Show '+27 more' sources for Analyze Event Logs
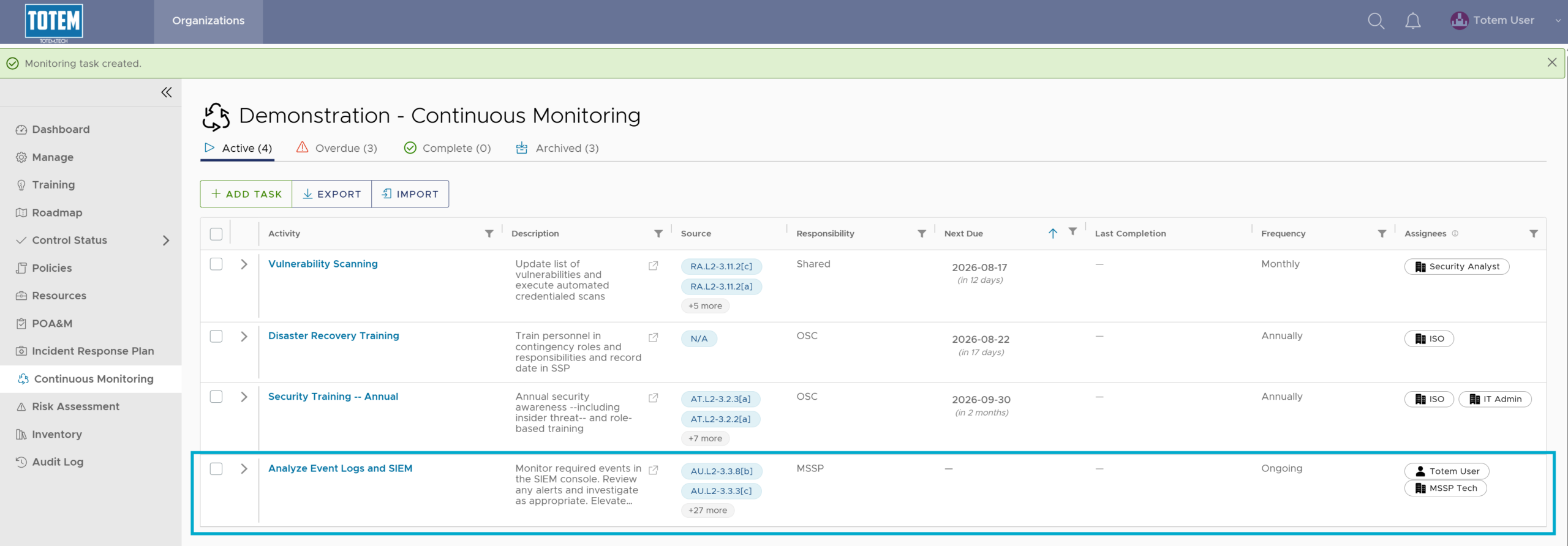This screenshot has width=1568, height=546. point(707,510)
